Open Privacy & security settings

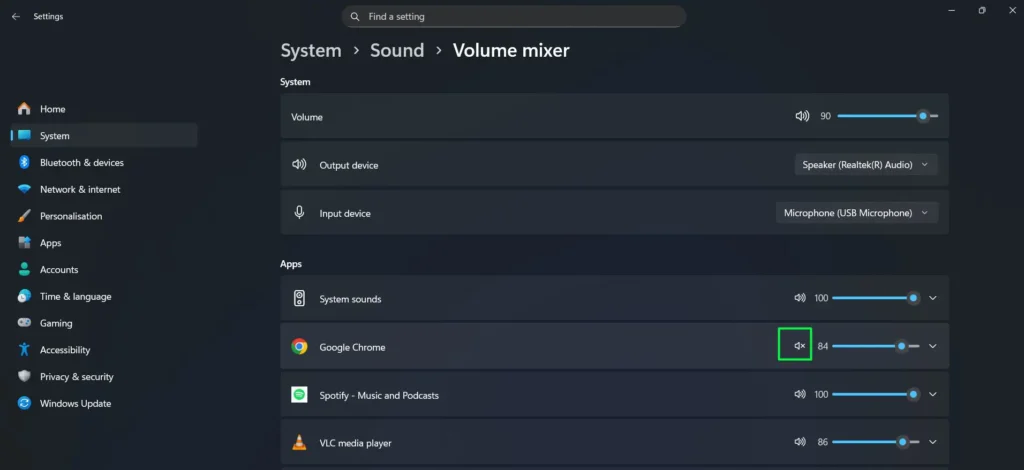click(104, 377)
